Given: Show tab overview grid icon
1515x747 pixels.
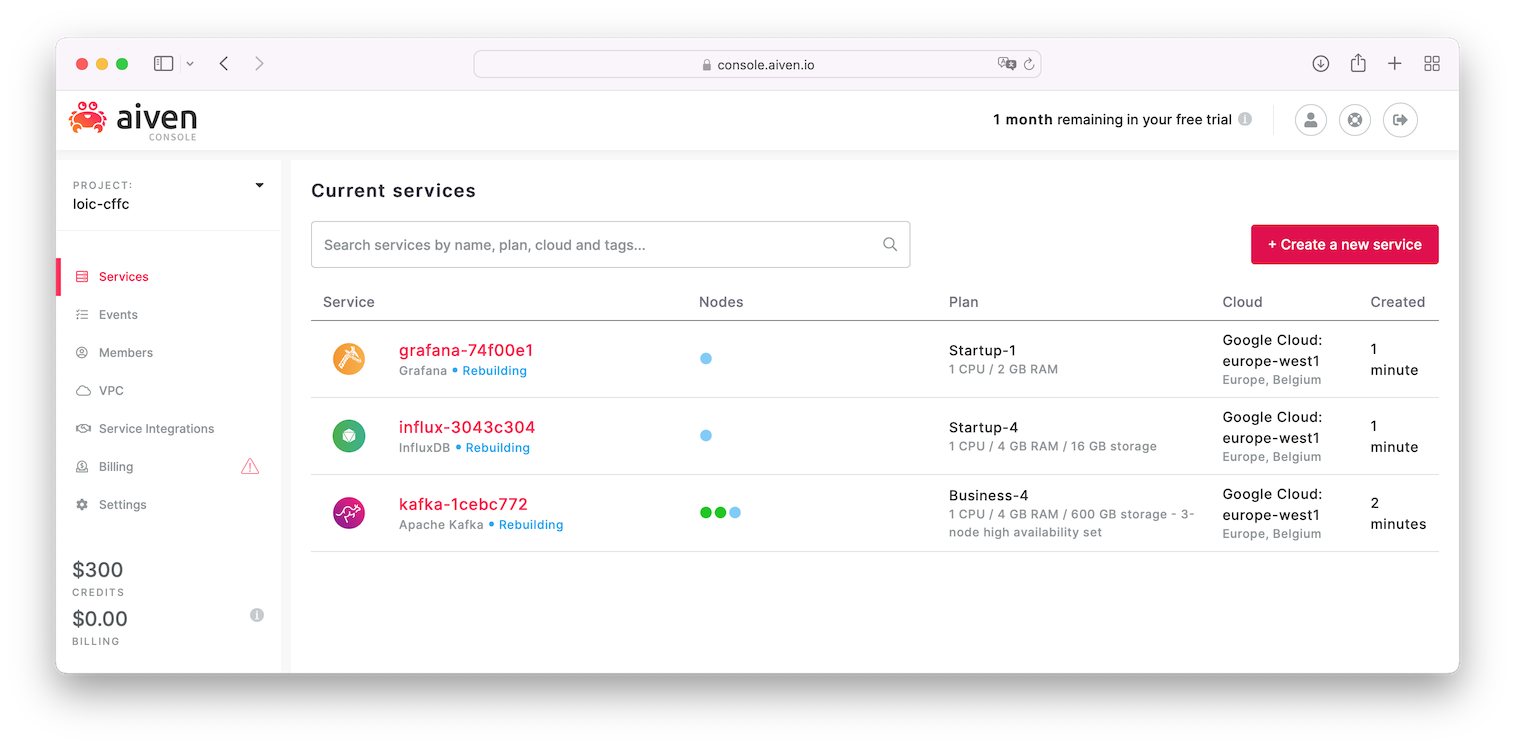Looking at the screenshot, I should click(1432, 63).
